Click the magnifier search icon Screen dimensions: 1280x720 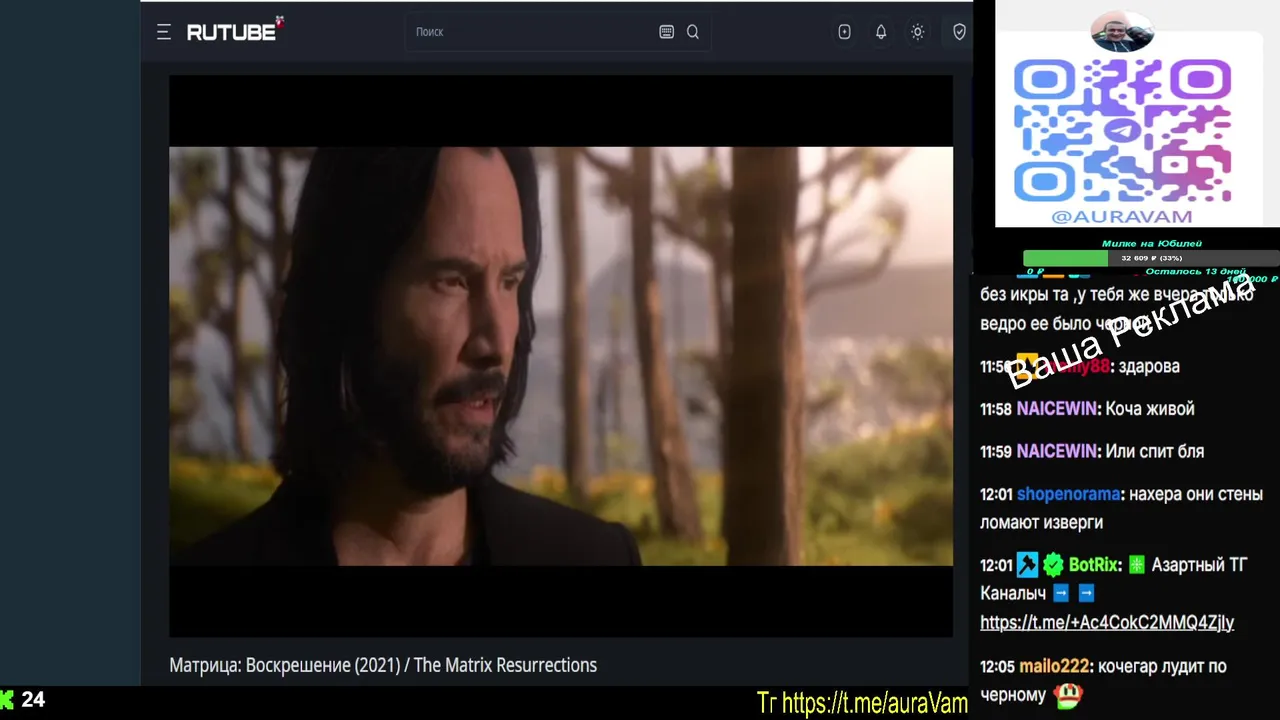693,32
